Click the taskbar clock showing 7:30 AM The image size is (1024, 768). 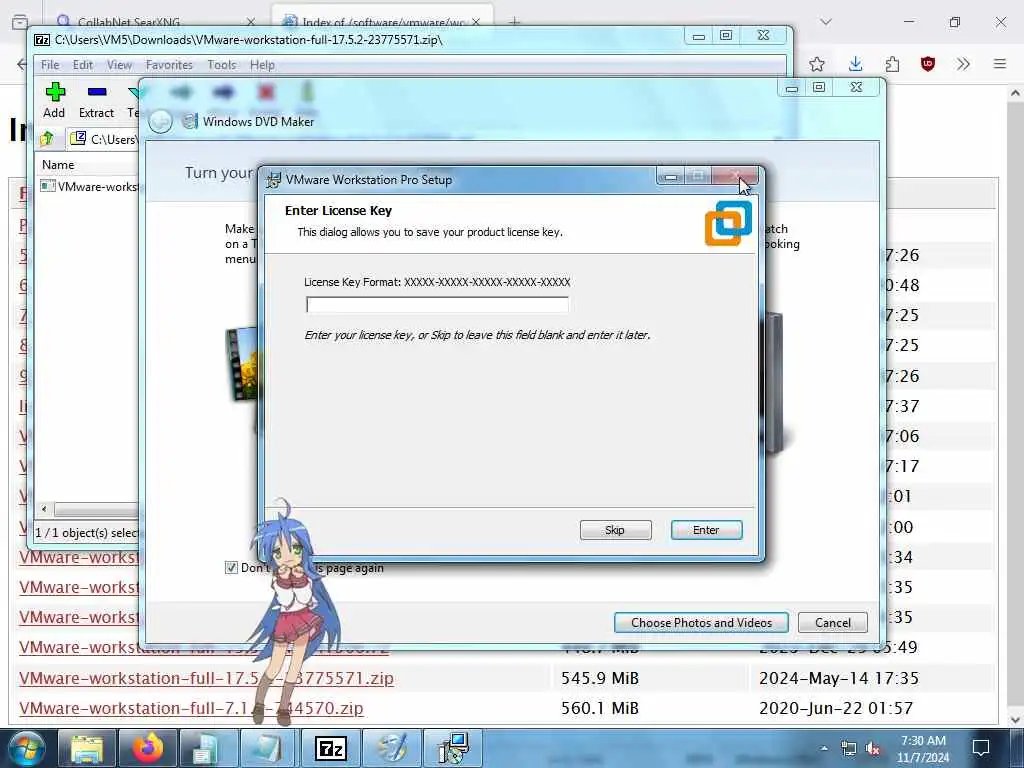tap(923, 749)
